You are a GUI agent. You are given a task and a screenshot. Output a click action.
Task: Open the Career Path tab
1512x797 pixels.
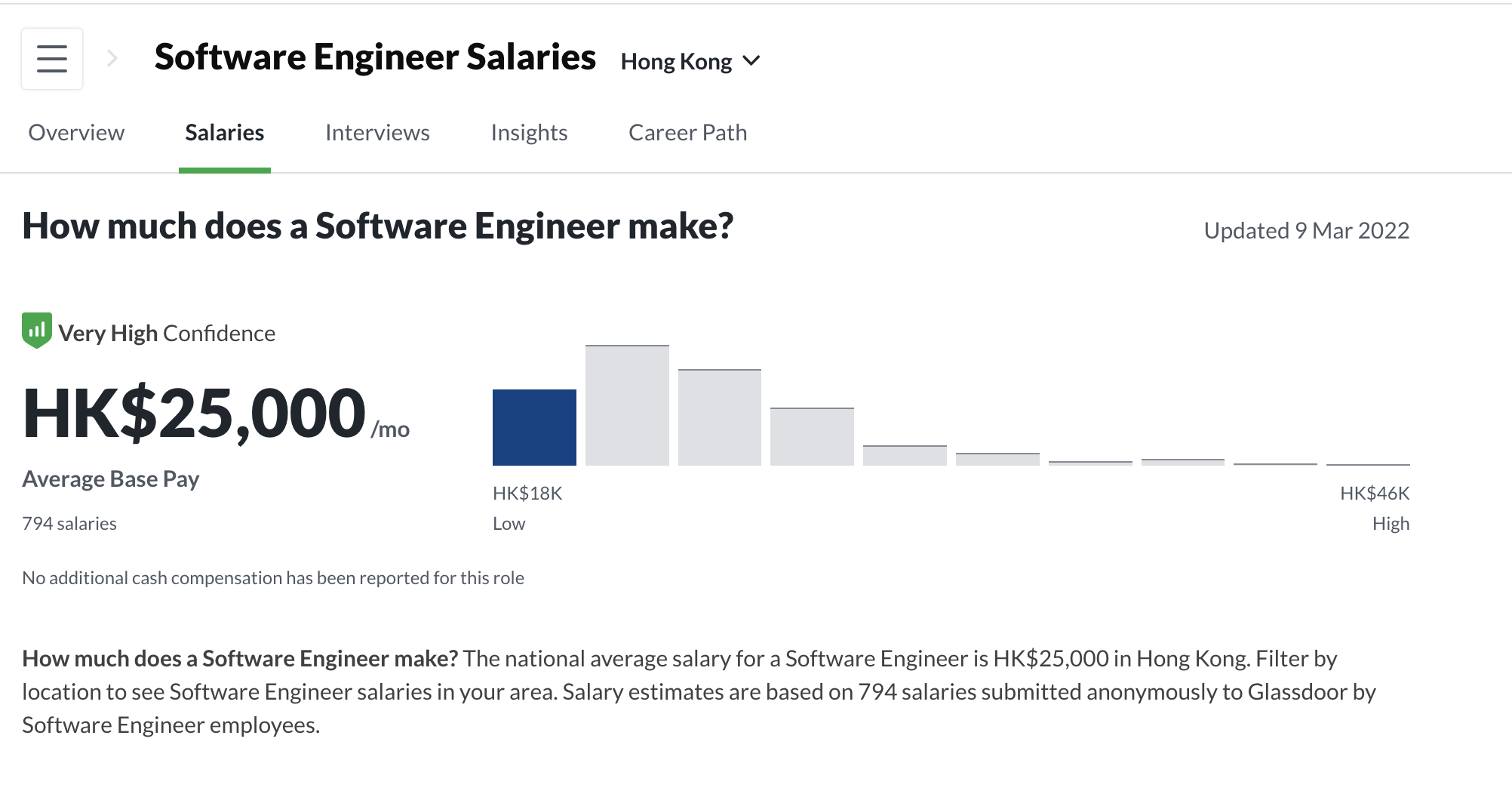point(687,133)
